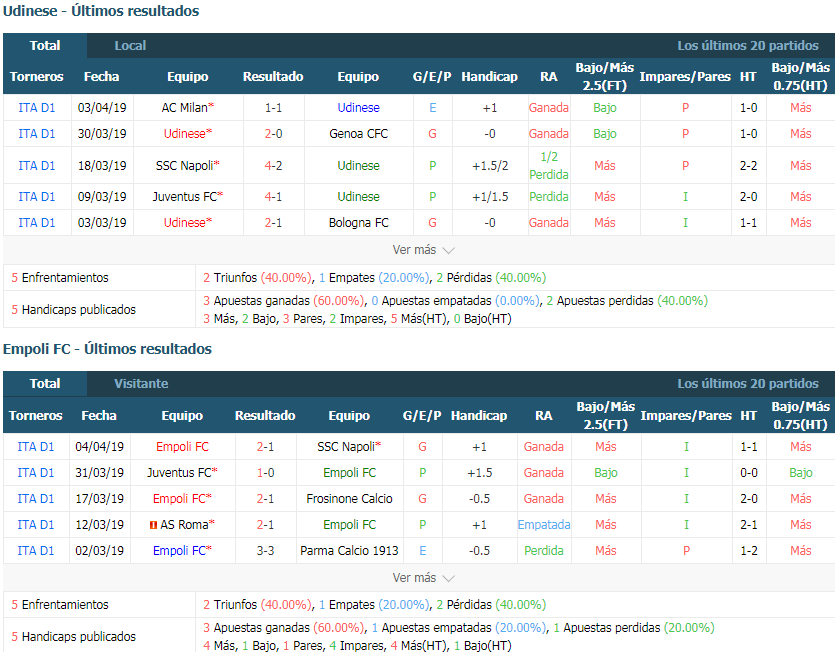Open the 4-1 result of Juventus vs Udinese
The width and height of the screenshot is (835, 652).
coord(273,197)
